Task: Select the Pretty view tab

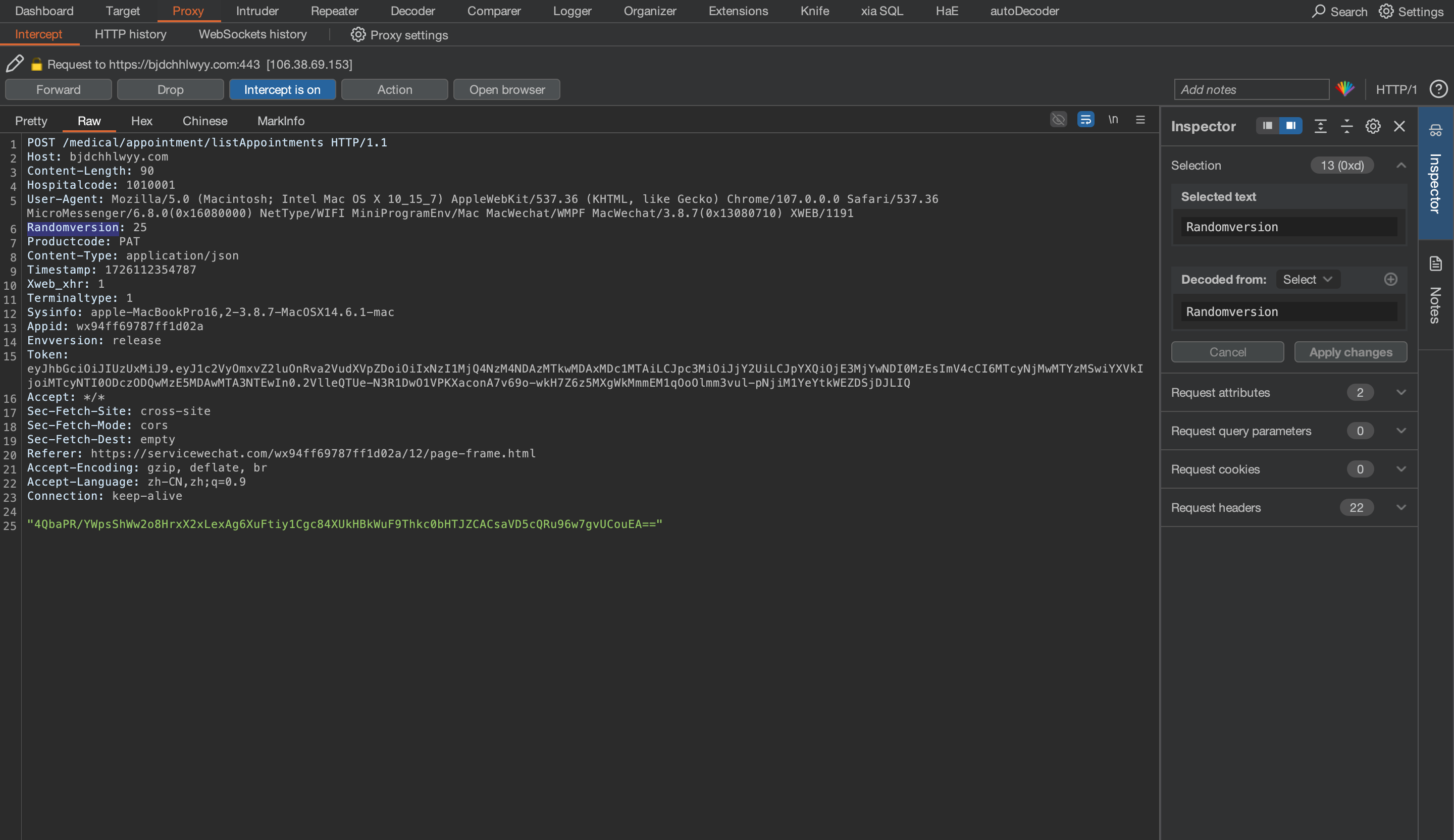Action: pos(31,121)
